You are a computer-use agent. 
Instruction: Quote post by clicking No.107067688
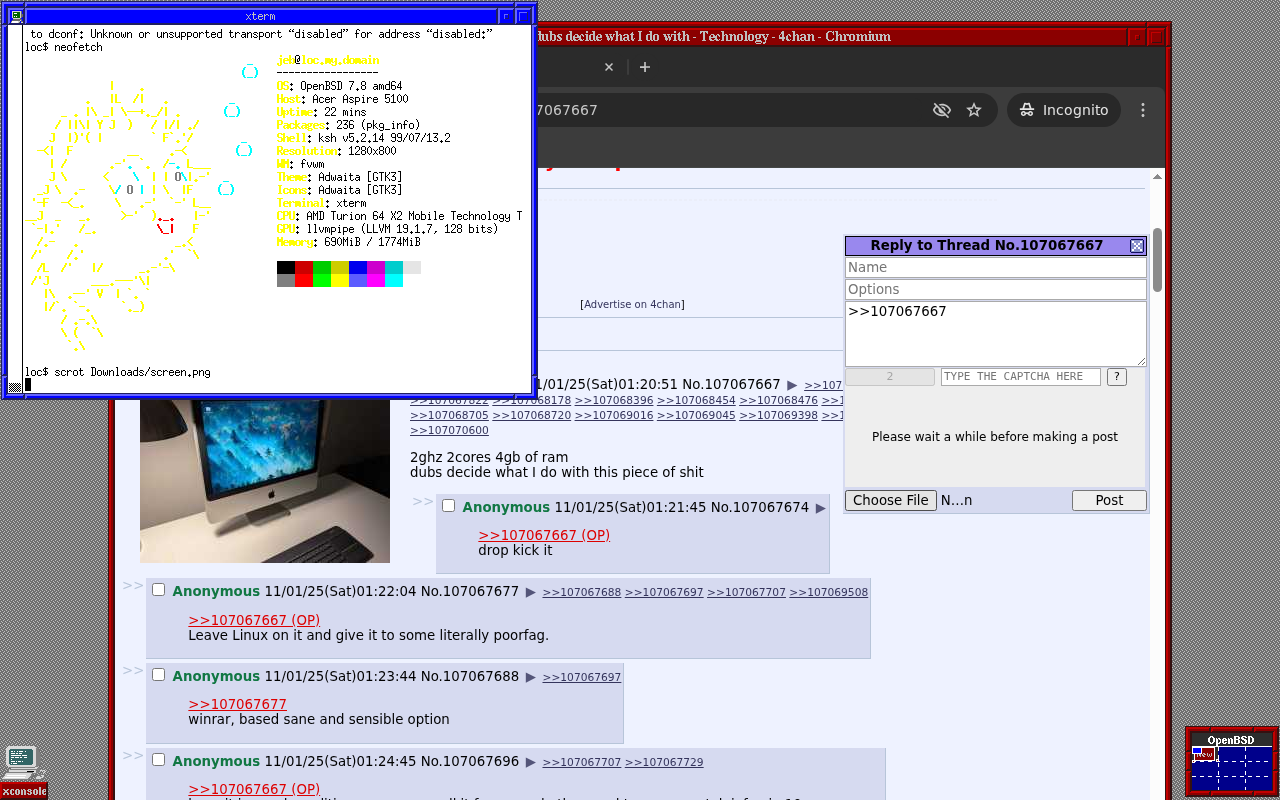[470, 676]
